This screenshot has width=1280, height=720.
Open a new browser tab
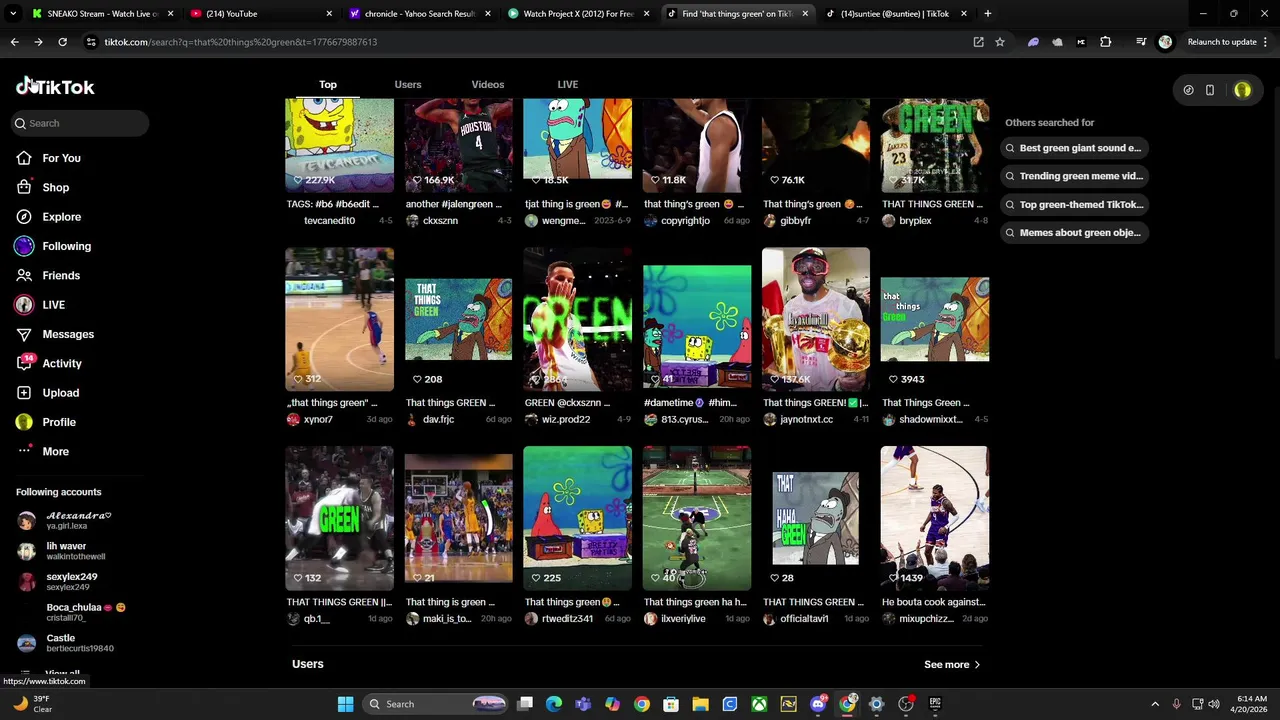click(x=987, y=13)
